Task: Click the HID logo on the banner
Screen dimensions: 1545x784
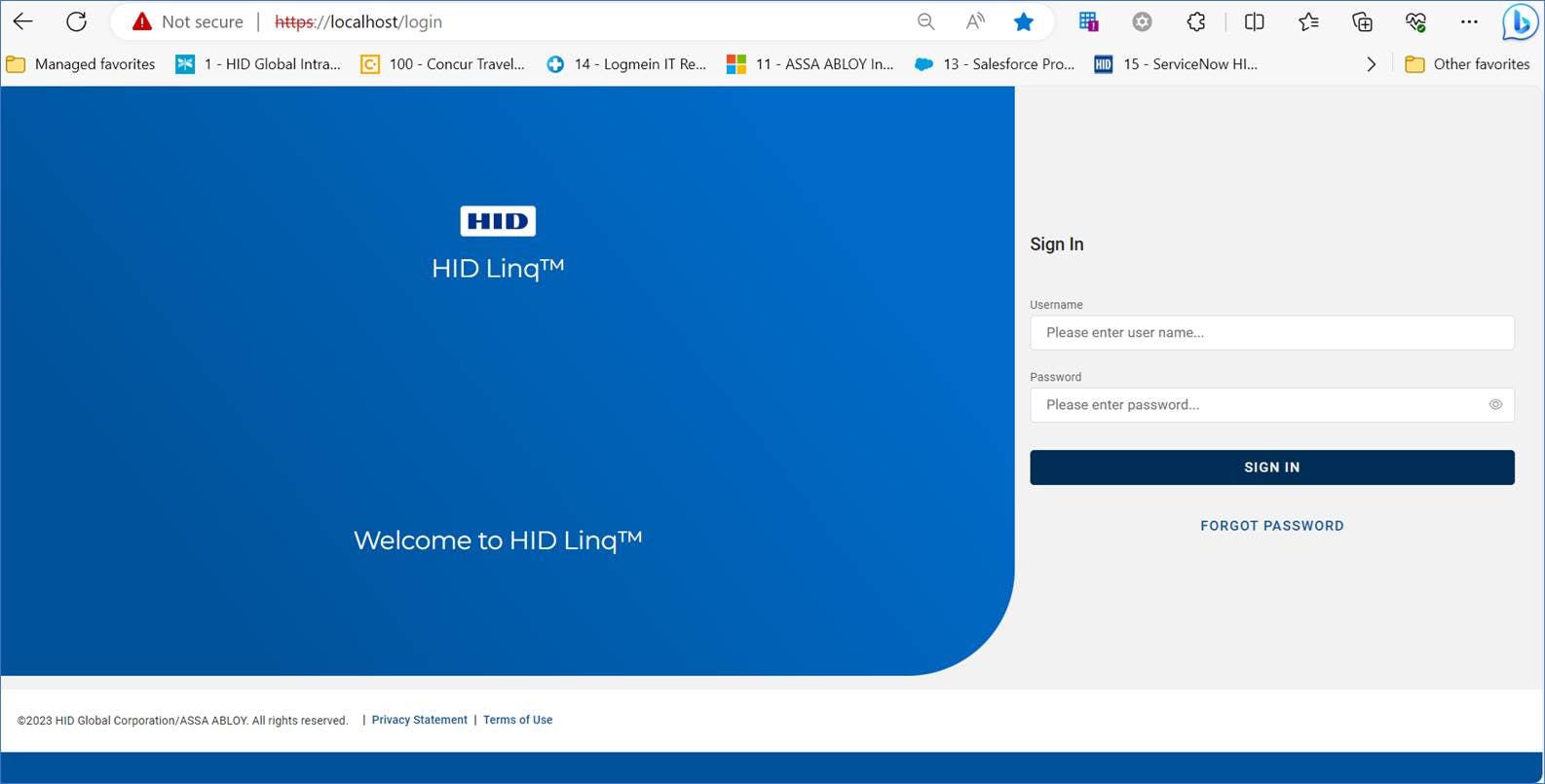Action: [x=498, y=221]
